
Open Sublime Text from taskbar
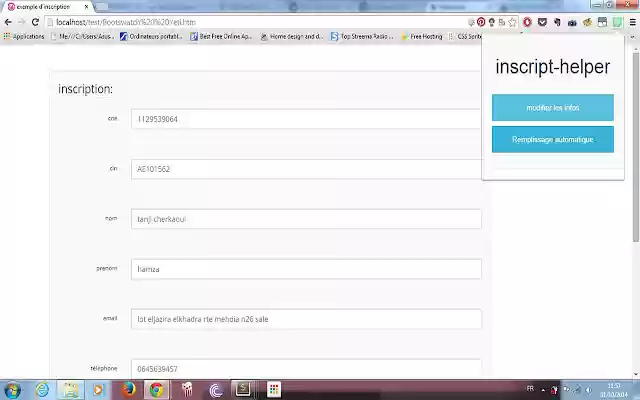click(243, 389)
